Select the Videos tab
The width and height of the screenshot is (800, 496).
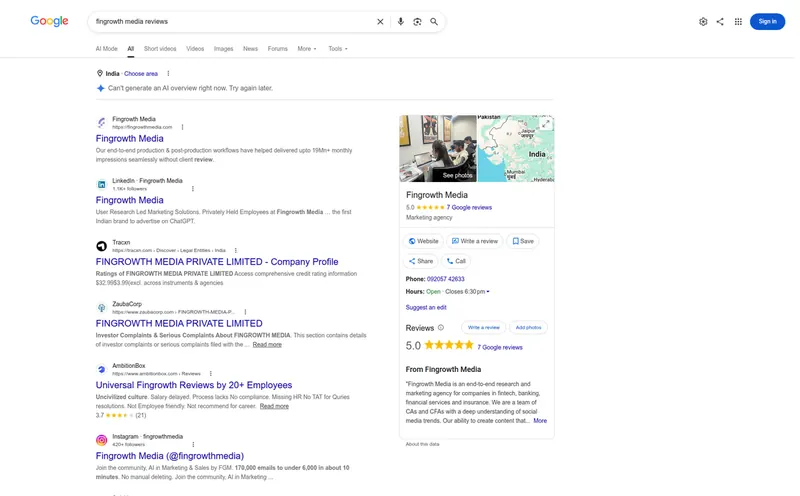point(195,48)
